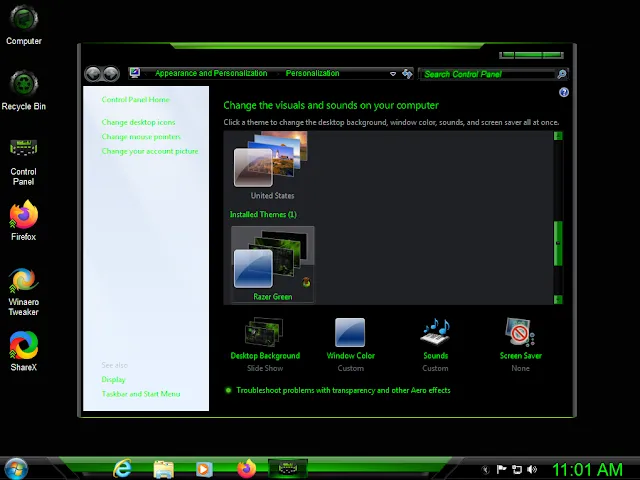Open Control Panel Home link
This screenshot has width=640, height=480.
point(135,100)
